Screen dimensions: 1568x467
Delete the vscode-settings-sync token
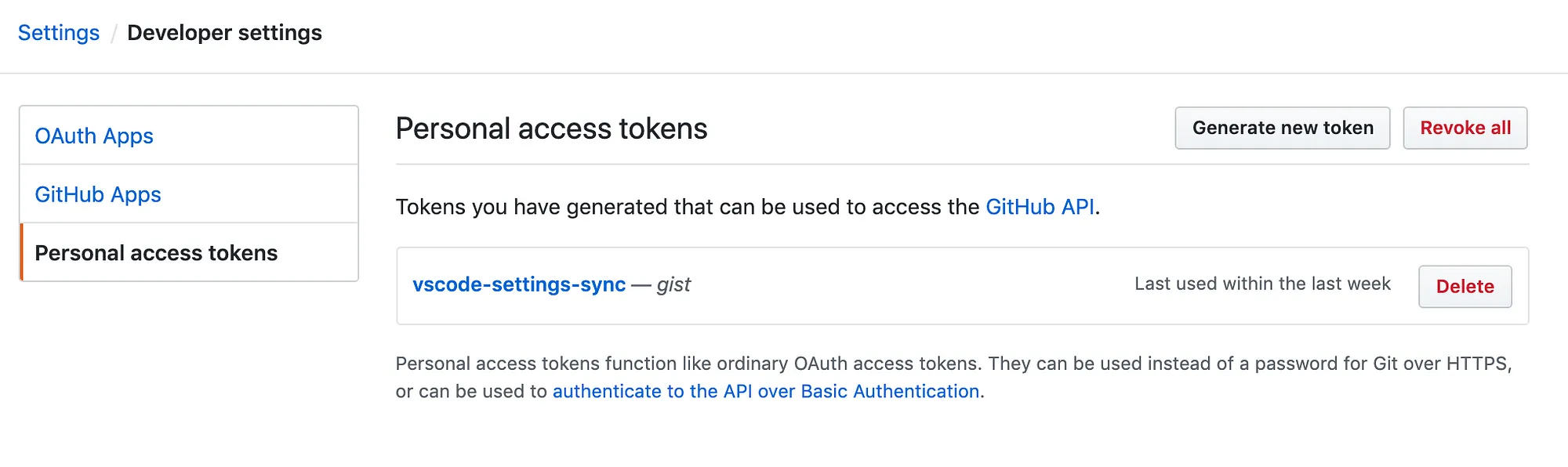1465,286
